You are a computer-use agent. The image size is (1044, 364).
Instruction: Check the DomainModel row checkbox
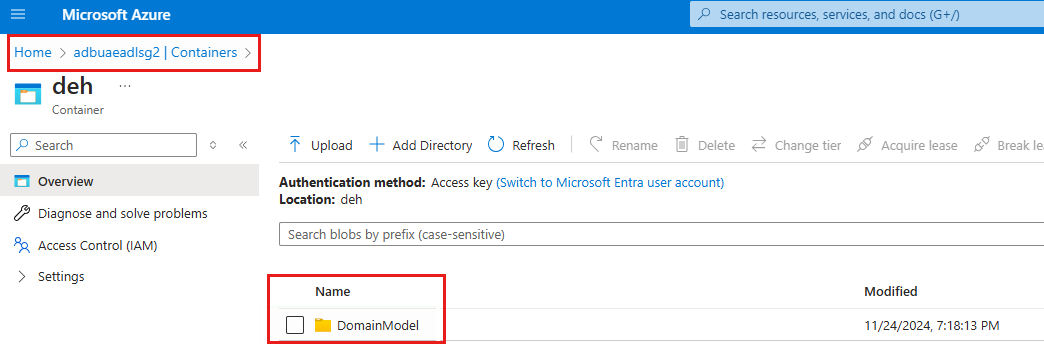(x=295, y=325)
